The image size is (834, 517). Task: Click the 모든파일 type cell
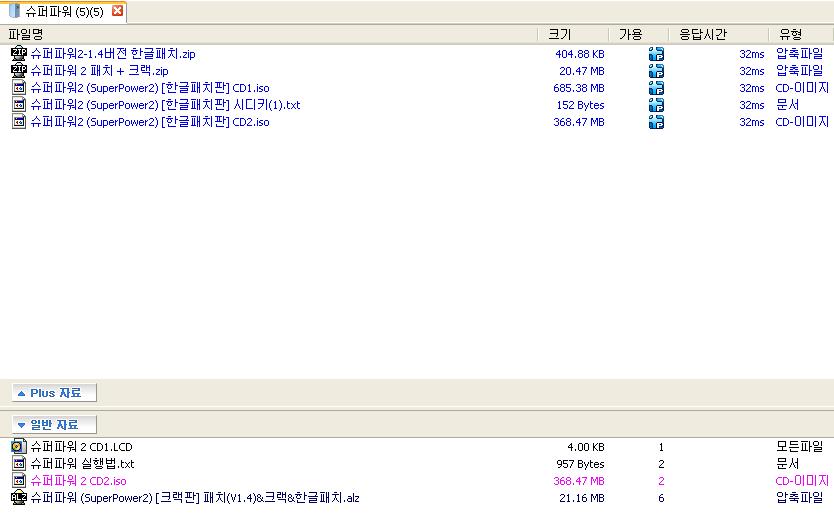coord(799,447)
